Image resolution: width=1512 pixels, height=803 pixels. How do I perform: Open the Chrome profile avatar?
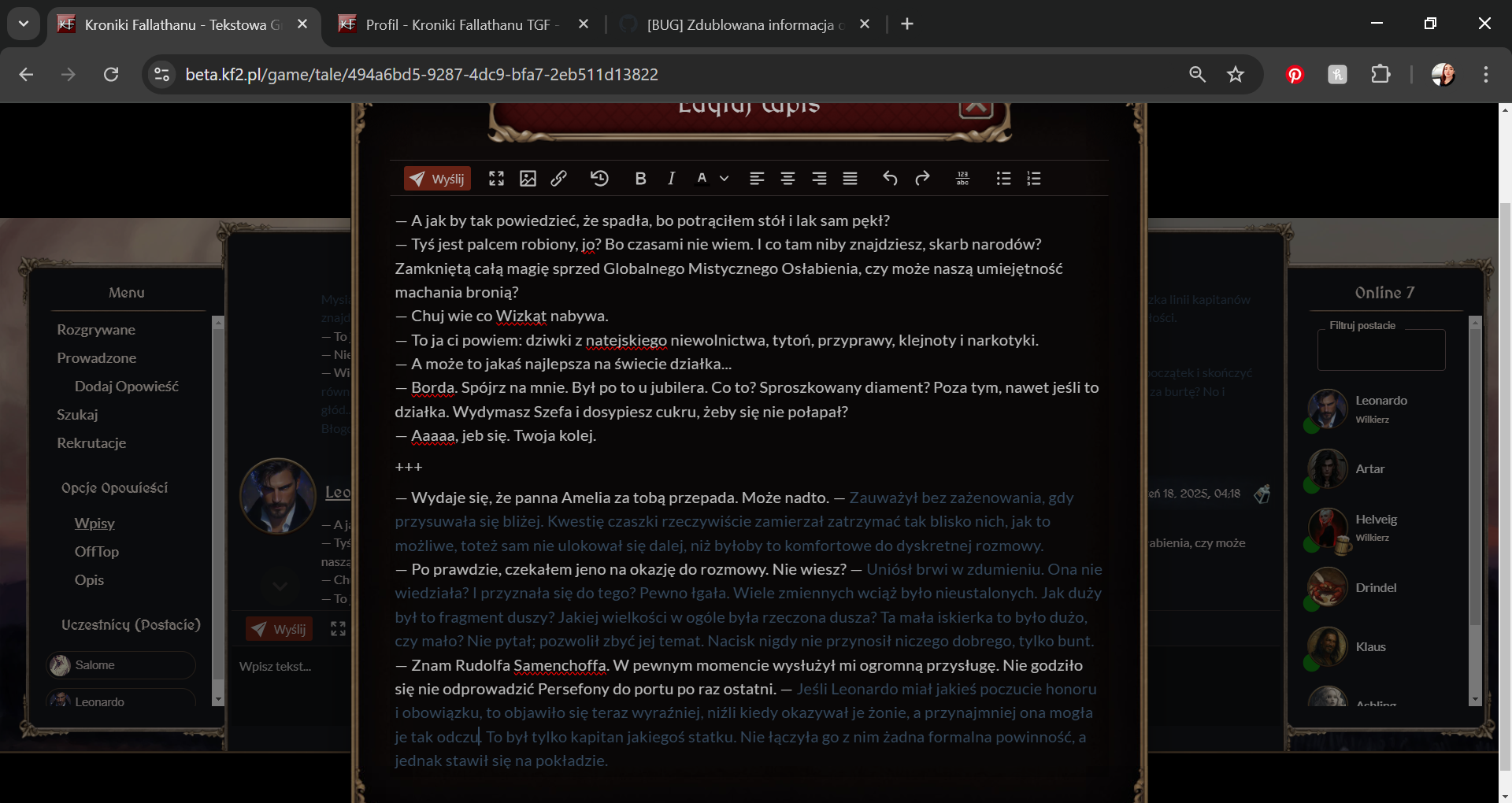point(1443,75)
